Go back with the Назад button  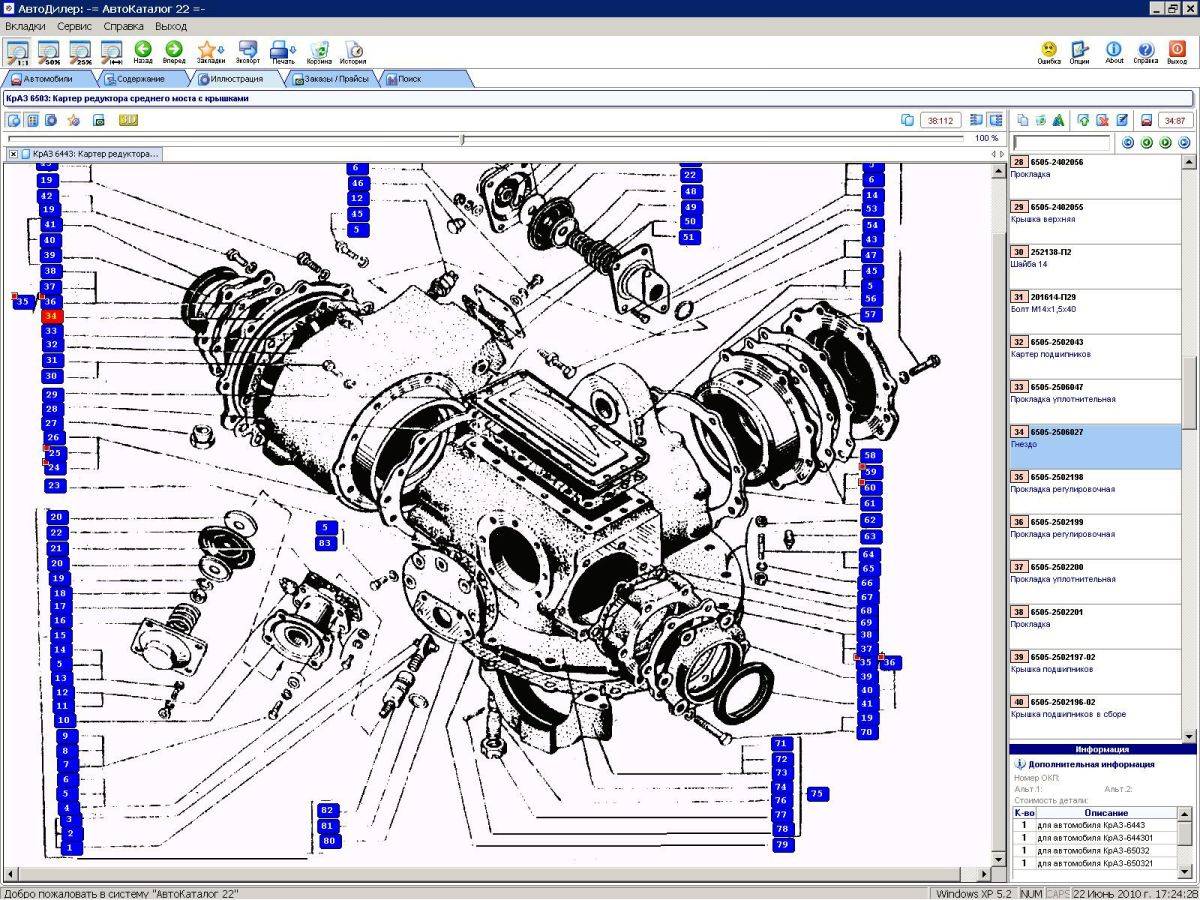coord(143,52)
